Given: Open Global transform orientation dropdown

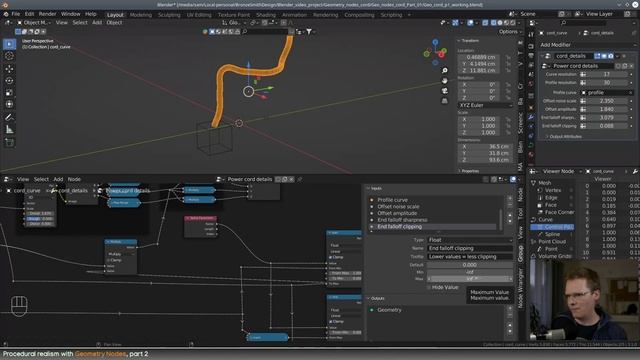Looking at the screenshot, I should (234, 23).
